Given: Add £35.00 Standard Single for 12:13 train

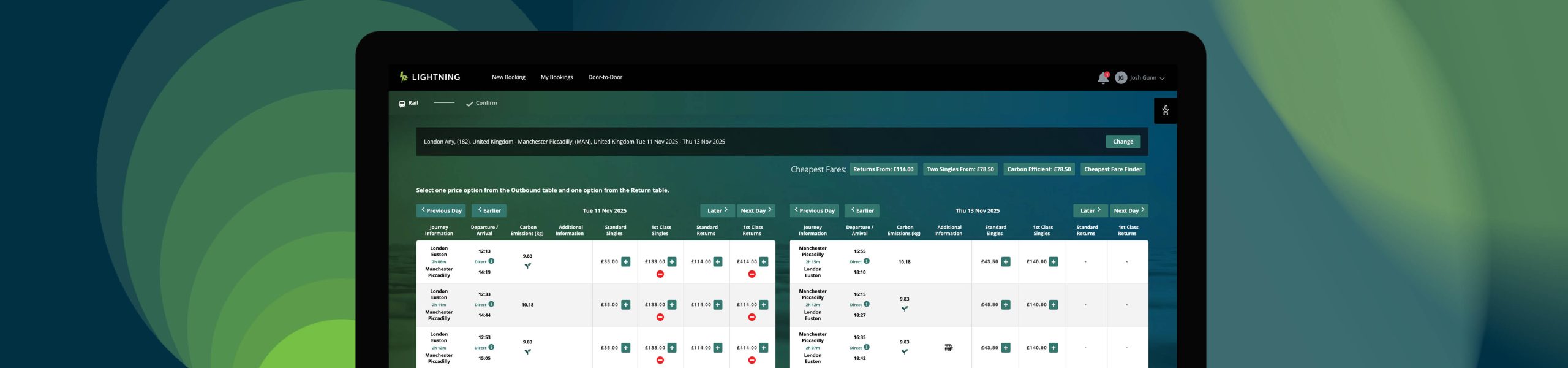Looking at the screenshot, I should tap(625, 262).
